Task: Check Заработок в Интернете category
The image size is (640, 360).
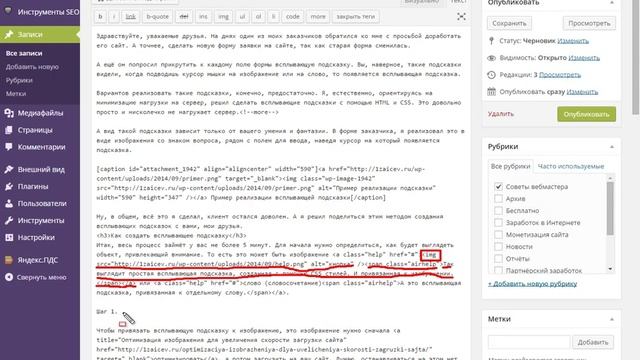Action: pos(498,223)
